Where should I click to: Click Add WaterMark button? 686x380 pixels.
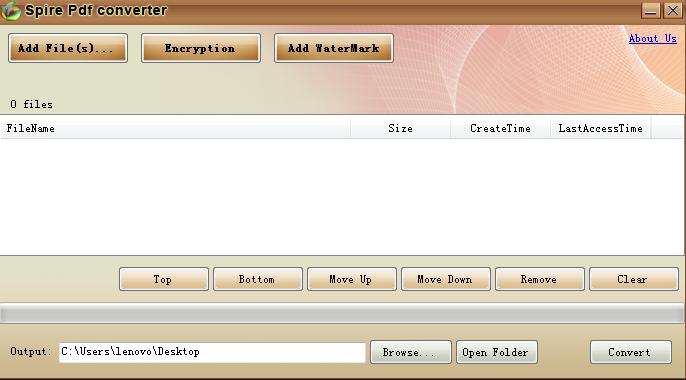334,48
